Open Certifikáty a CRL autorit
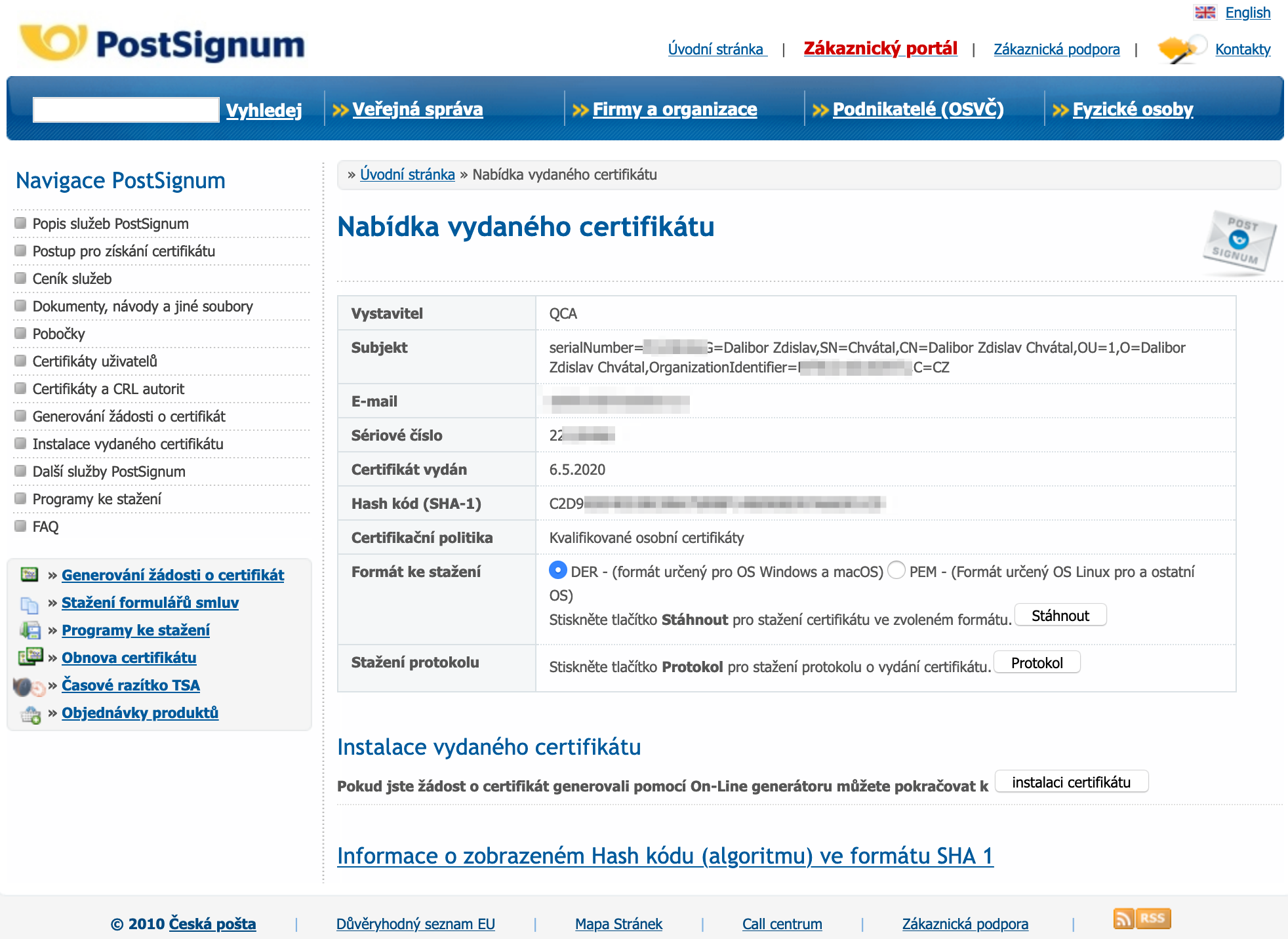This screenshot has height=939, width=1288. pyautogui.click(x=109, y=389)
